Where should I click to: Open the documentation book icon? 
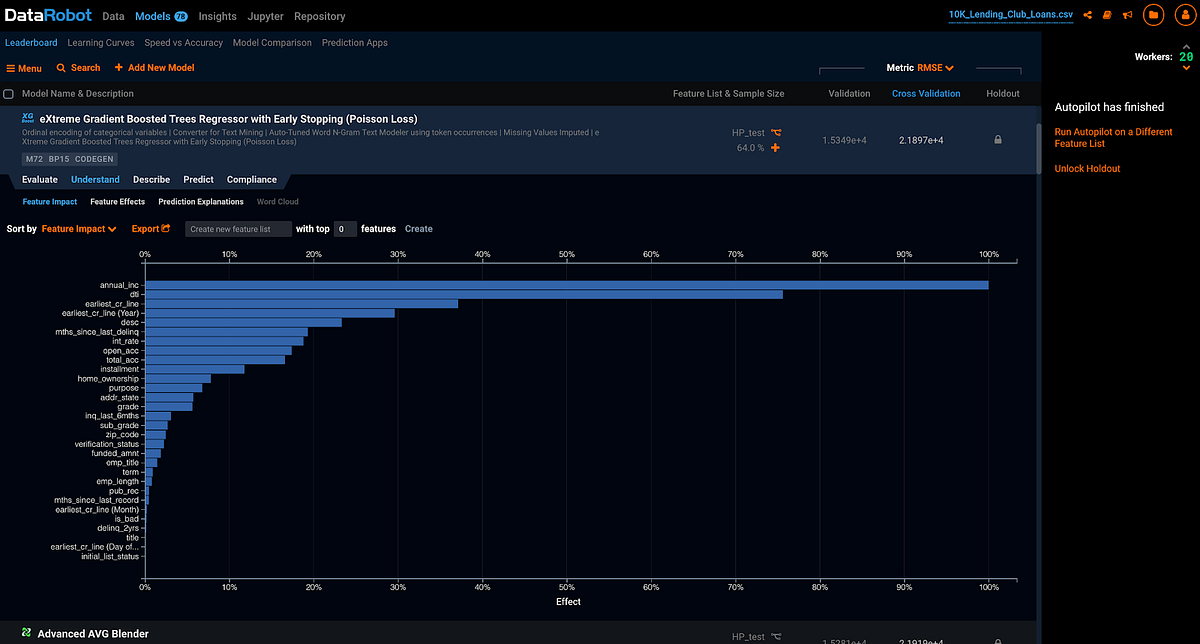click(1107, 15)
